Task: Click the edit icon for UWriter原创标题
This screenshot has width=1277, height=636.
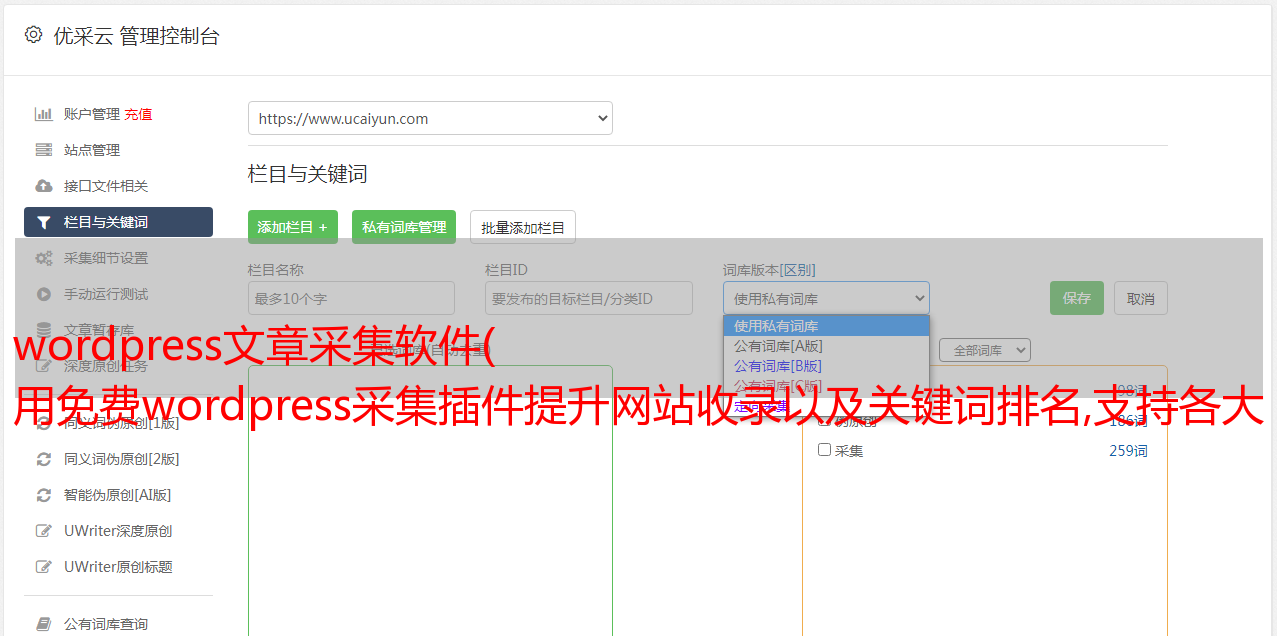Action: 44,567
